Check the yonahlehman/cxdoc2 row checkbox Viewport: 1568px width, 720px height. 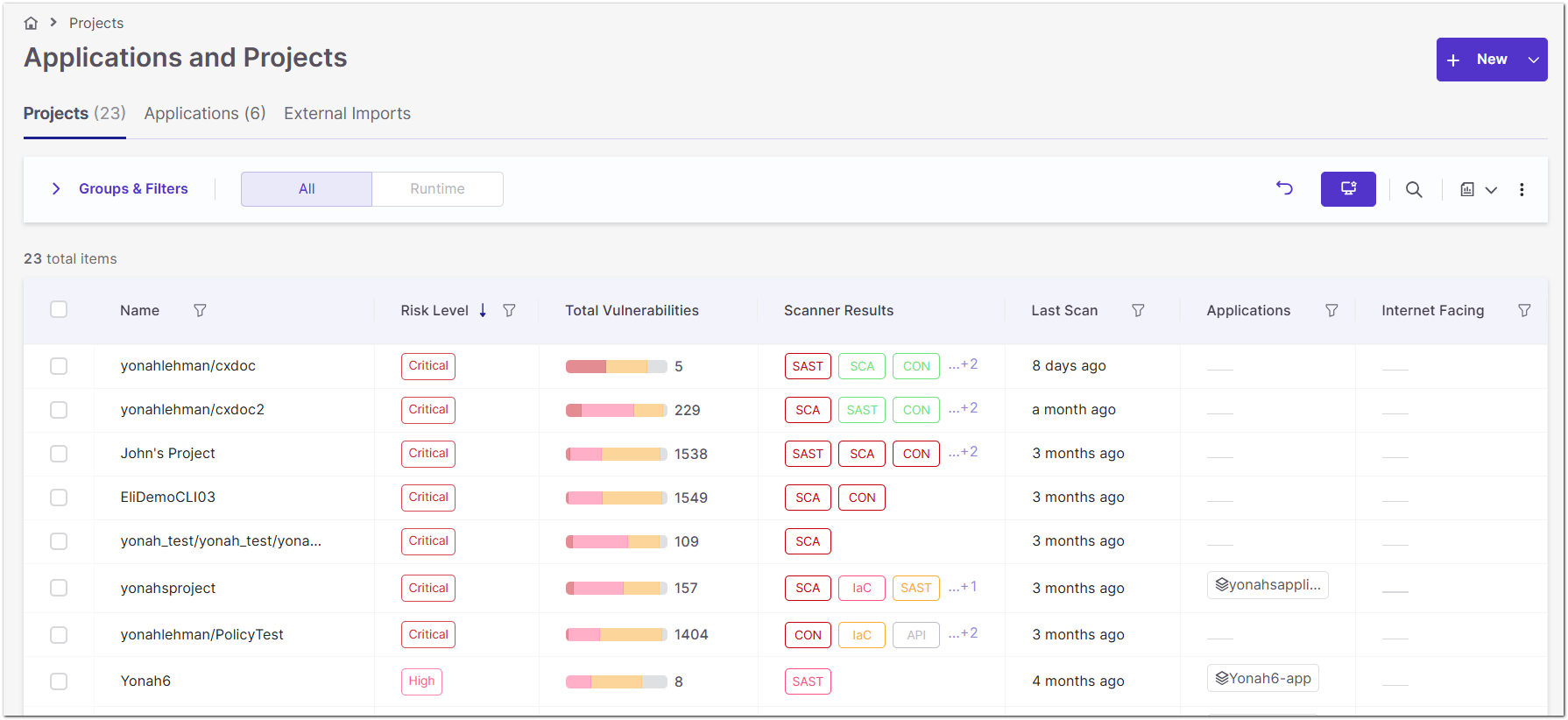(59, 410)
